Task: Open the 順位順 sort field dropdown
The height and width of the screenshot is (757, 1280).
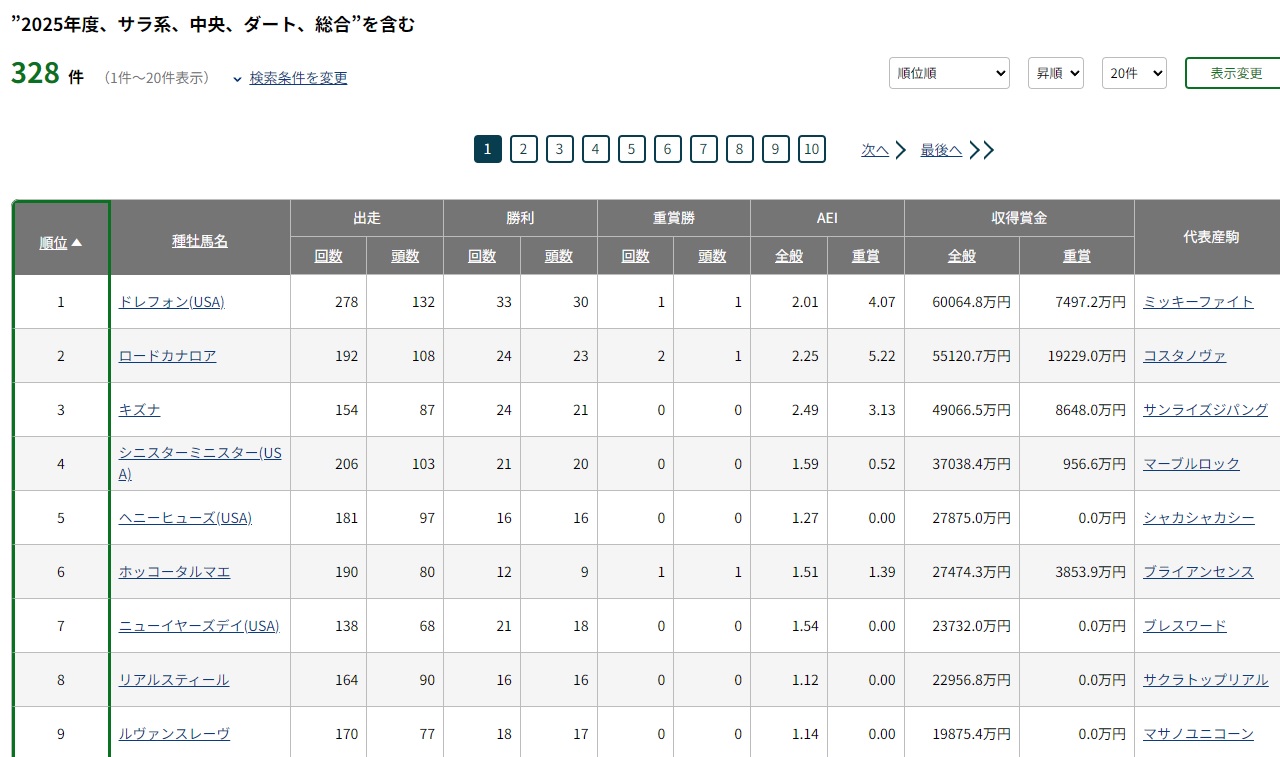Action: pyautogui.click(x=948, y=73)
